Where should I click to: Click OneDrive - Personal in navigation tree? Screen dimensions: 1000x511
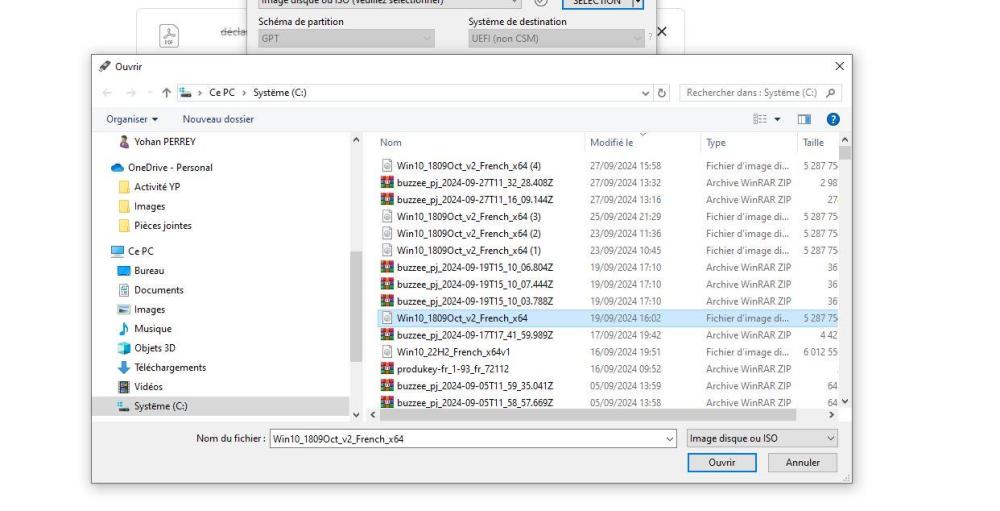164,167
